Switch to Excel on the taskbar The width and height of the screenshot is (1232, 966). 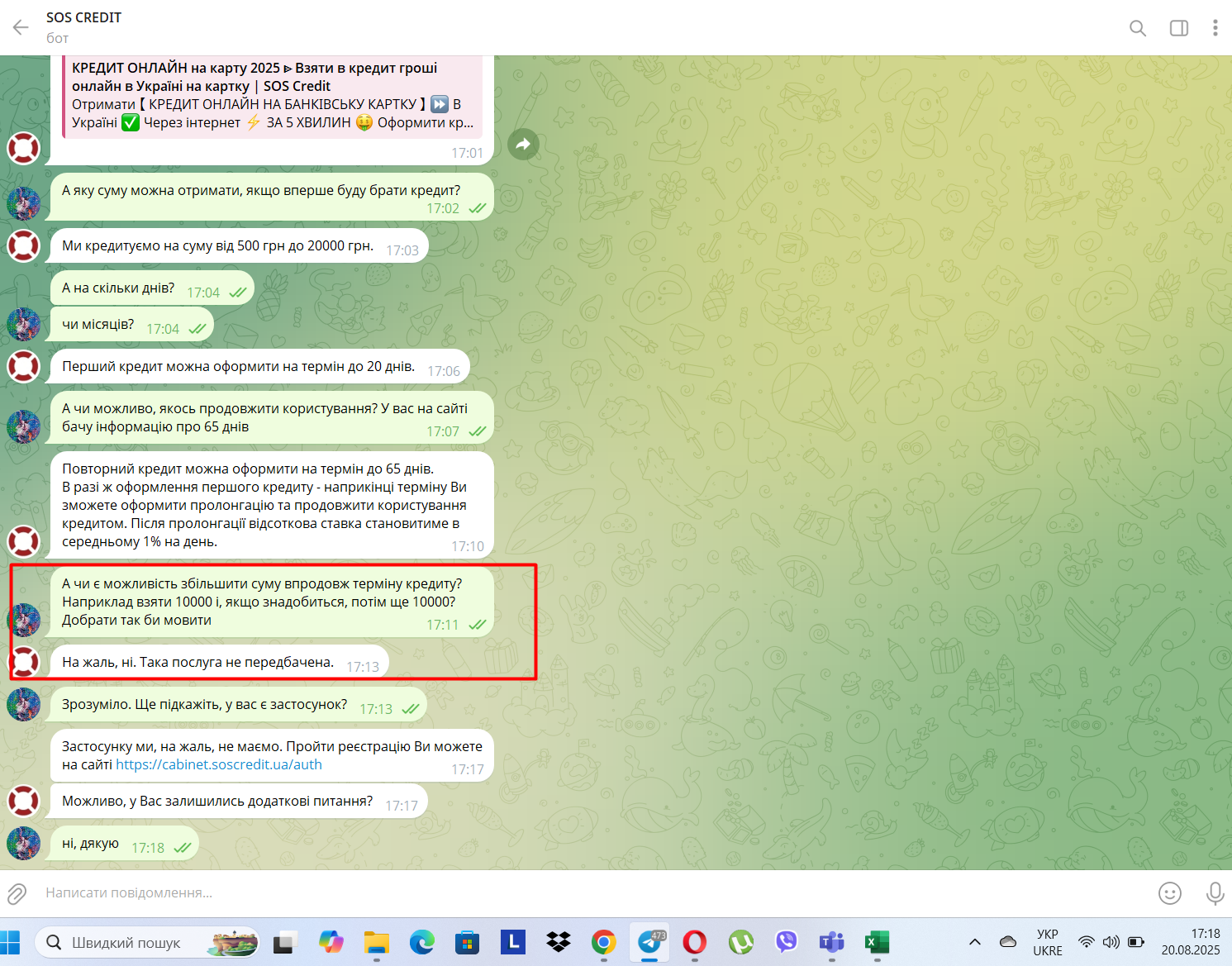pyautogui.click(x=877, y=942)
